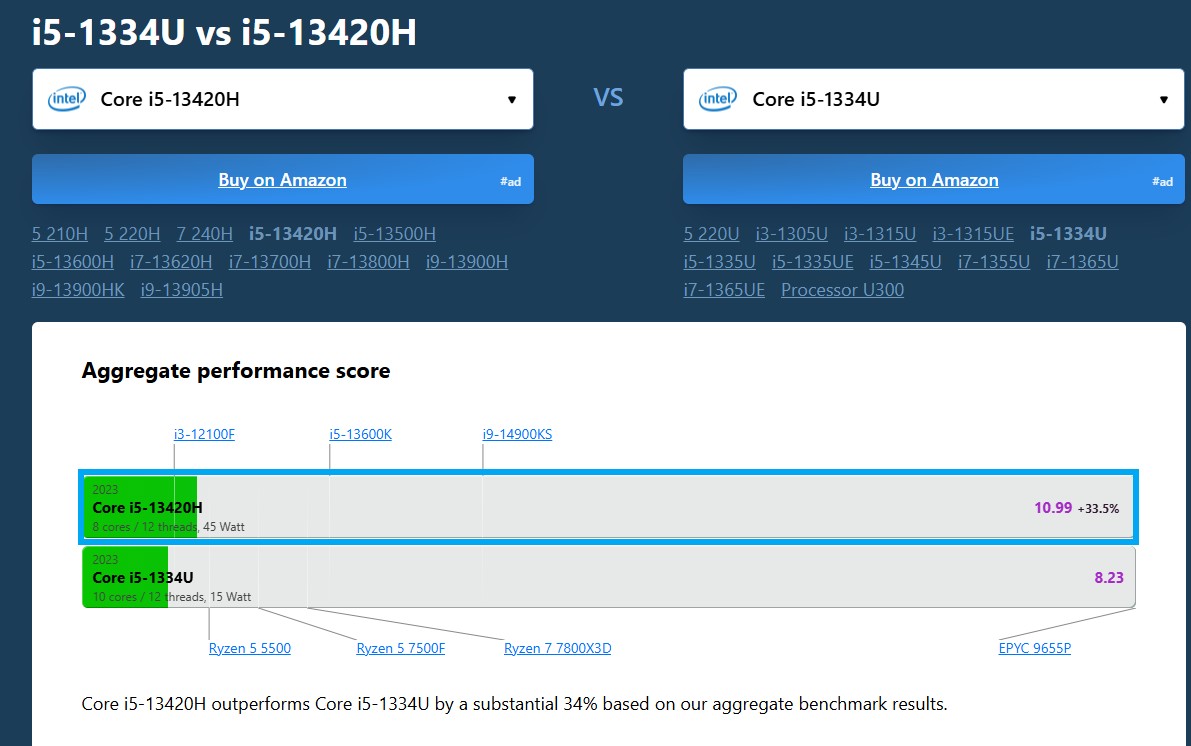The height and width of the screenshot is (746, 1191).
Task: Select the Core i5-13420H green performance bar
Action: pyautogui.click(x=140, y=507)
